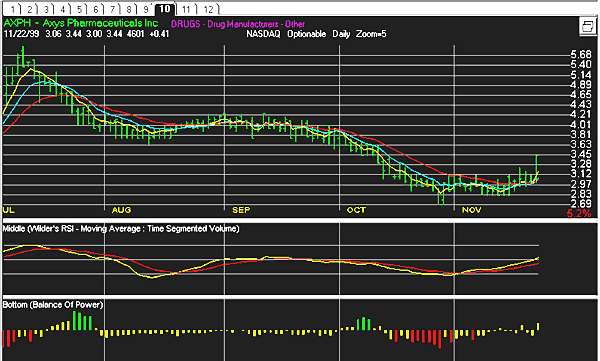Click the 4.01 price axis label
This screenshot has width=600, height=361.
tap(580, 124)
